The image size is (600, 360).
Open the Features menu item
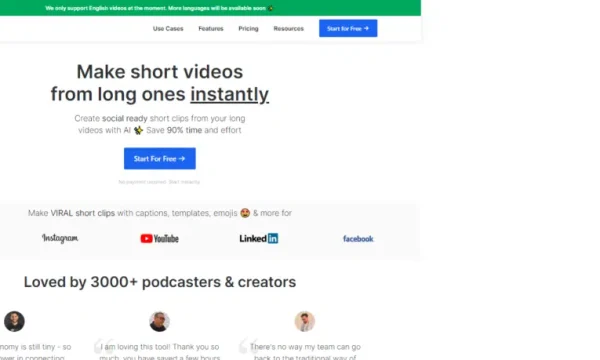pos(211,29)
